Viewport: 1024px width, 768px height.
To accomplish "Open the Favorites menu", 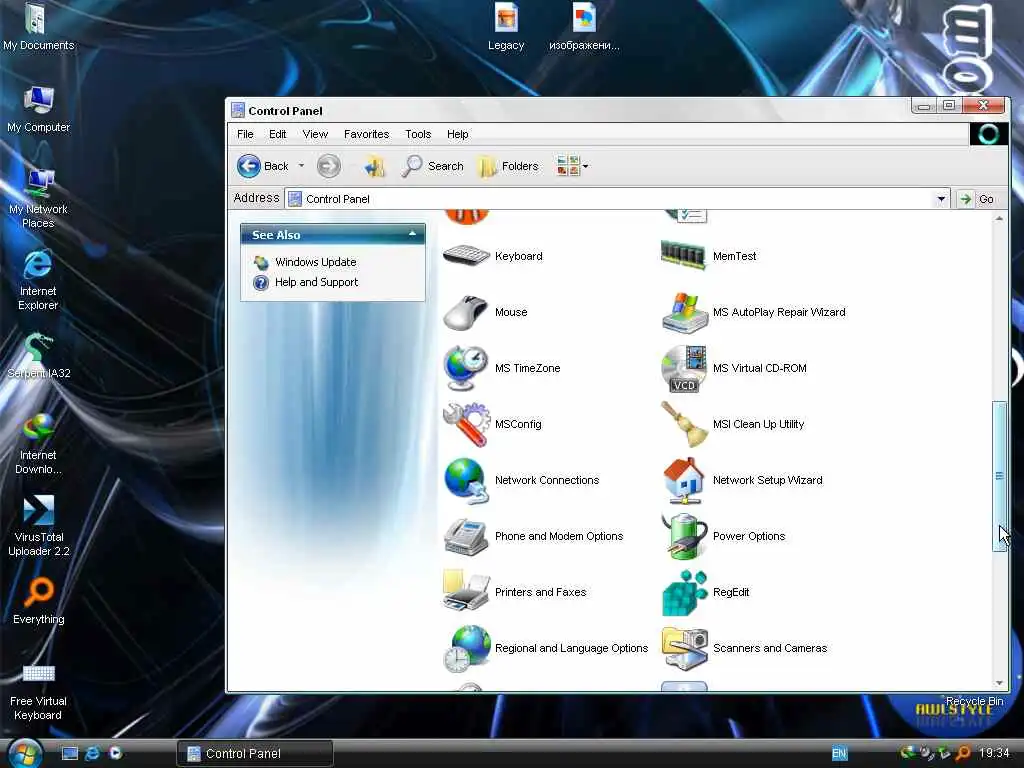I will coord(366,134).
